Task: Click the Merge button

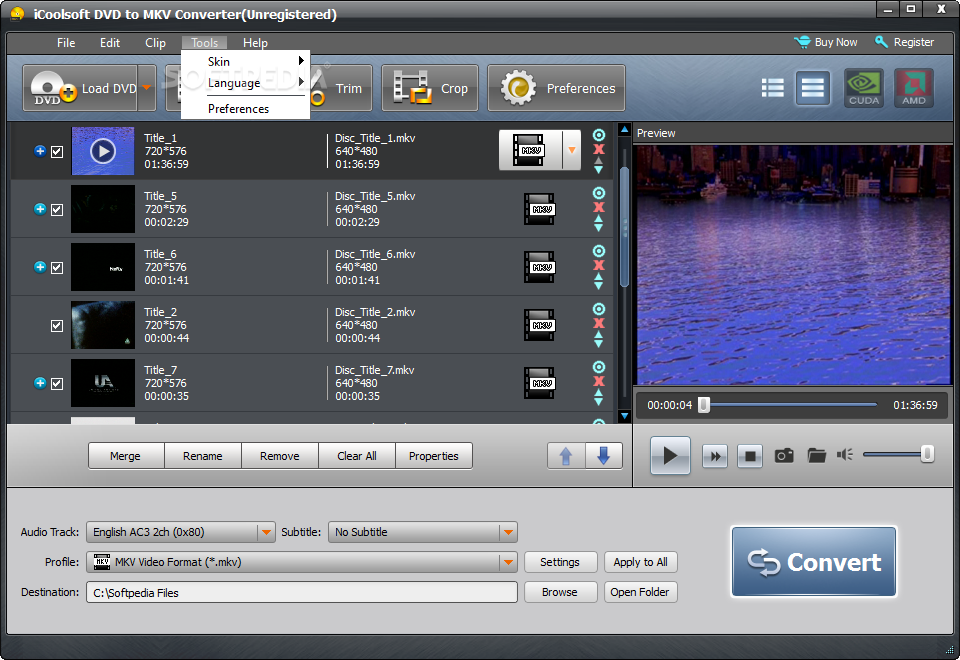Action: 126,456
